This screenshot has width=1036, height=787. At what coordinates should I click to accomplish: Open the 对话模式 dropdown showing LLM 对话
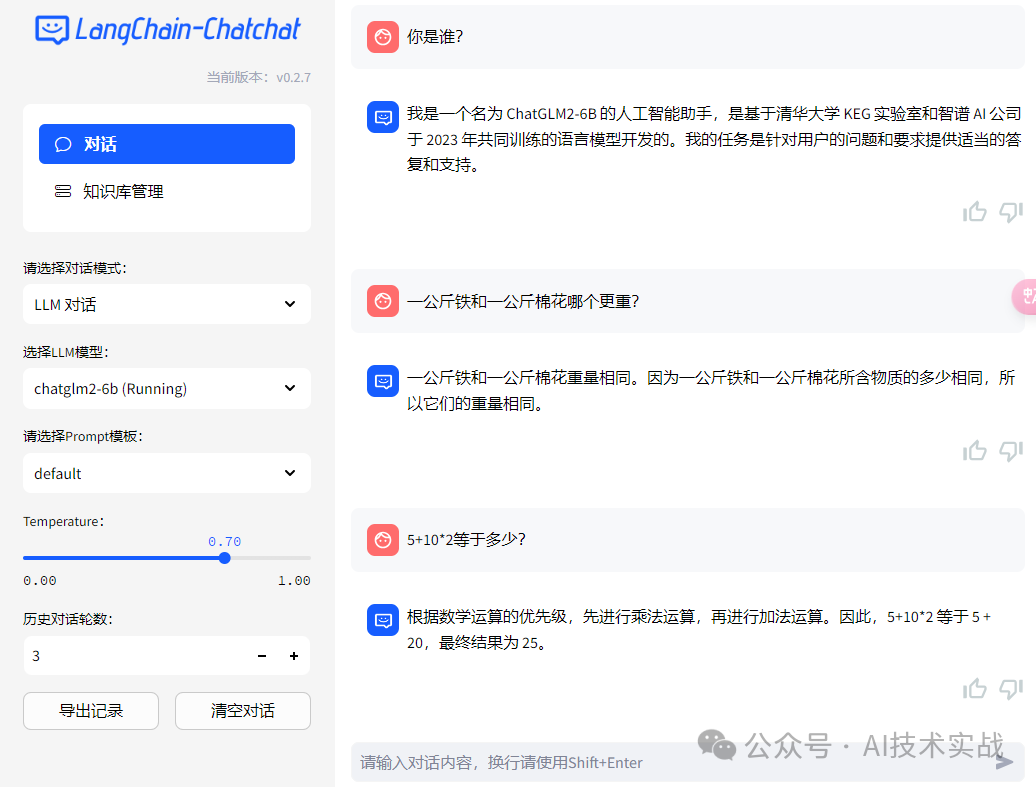[x=166, y=304]
